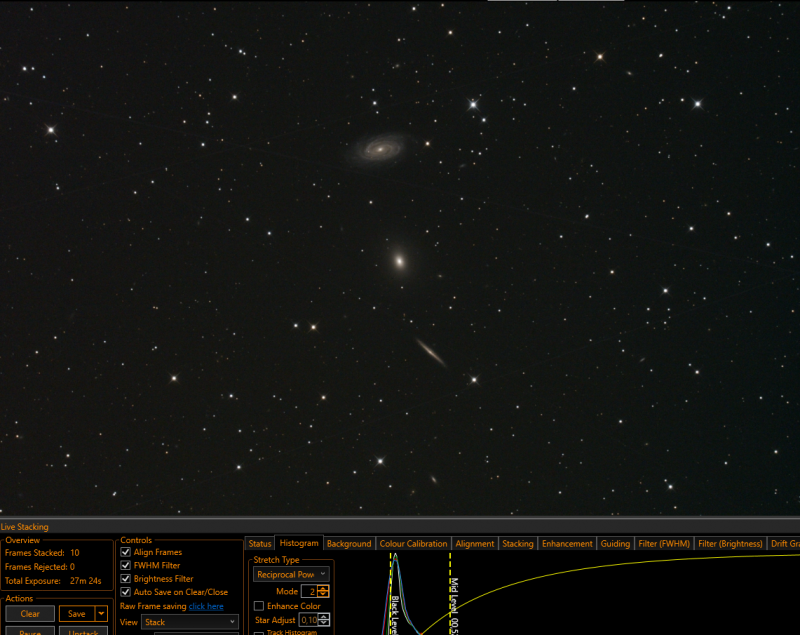
Task: Select the Filter (Brightness) tab
Action: 730,544
